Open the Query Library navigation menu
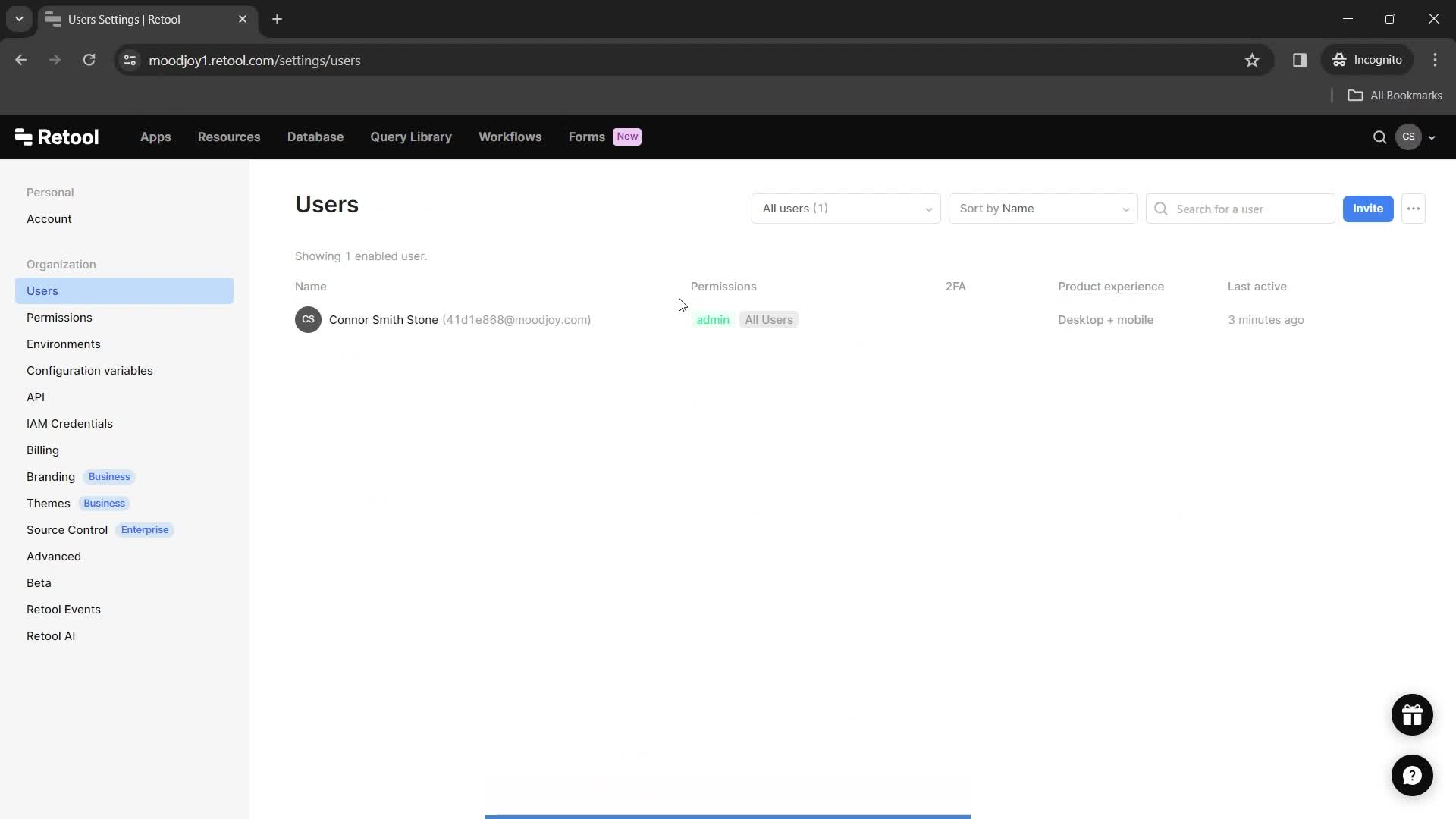Screen dimensions: 1456x819 [411, 137]
